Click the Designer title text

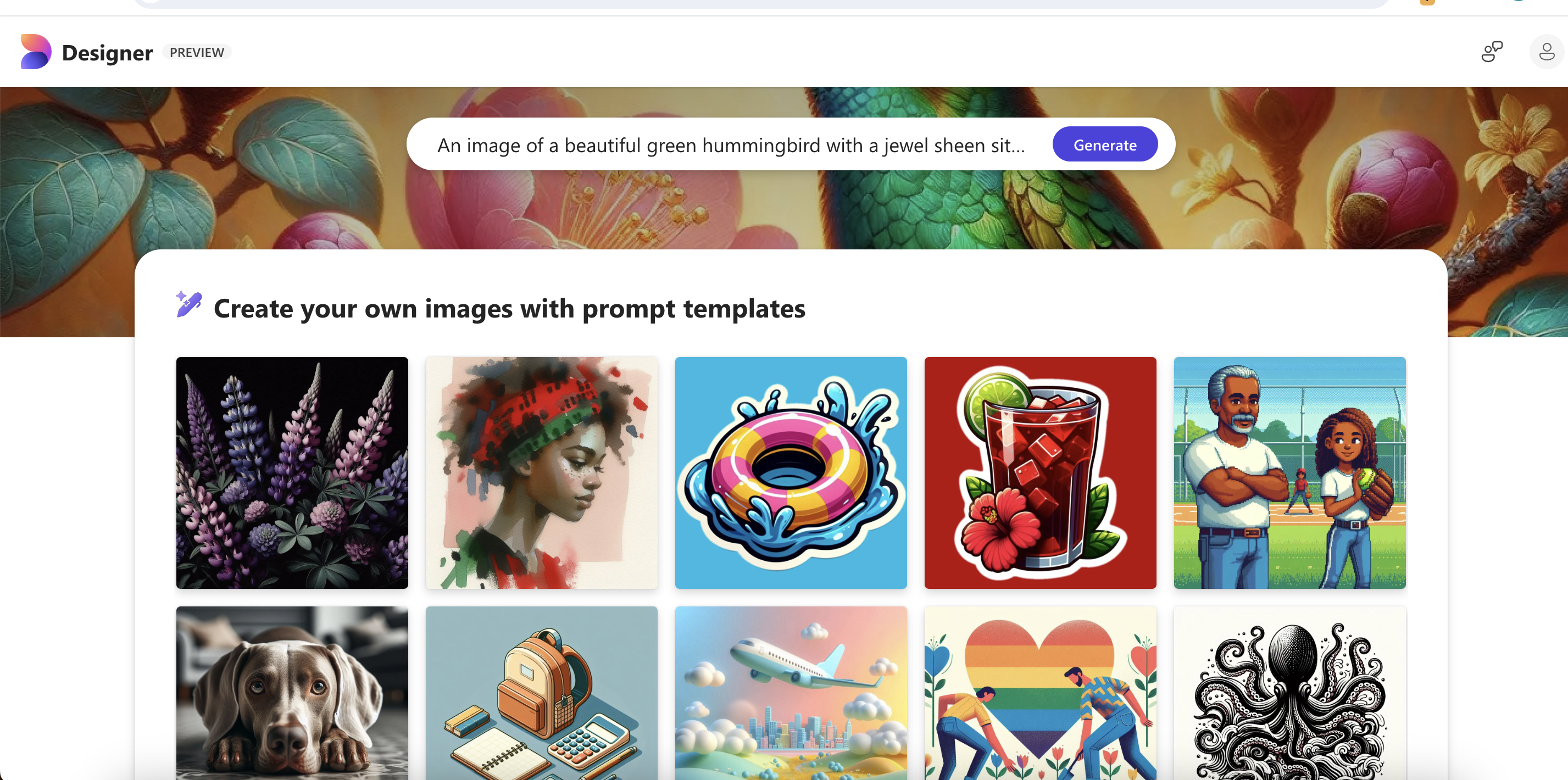(107, 53)
